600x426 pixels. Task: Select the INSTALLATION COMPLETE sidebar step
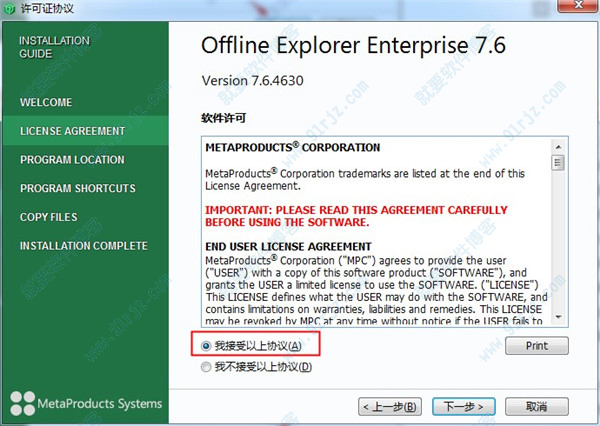point(83,246)
